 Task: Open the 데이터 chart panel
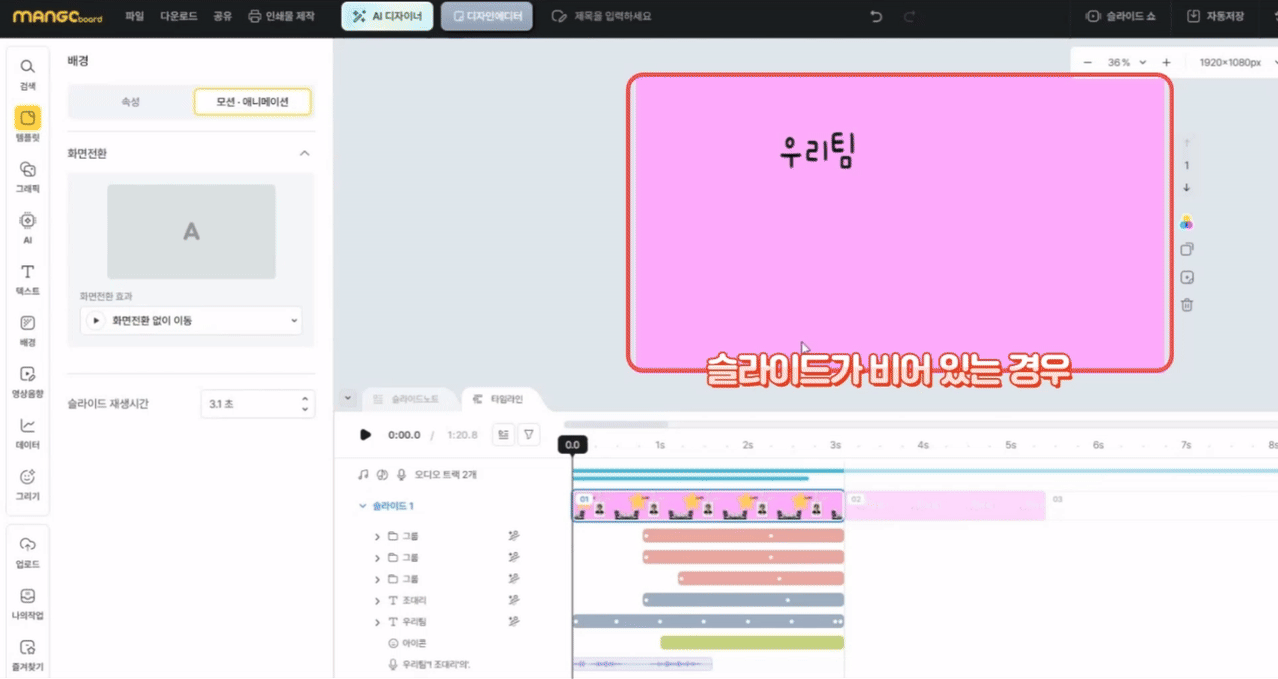[x=28, y=432]
